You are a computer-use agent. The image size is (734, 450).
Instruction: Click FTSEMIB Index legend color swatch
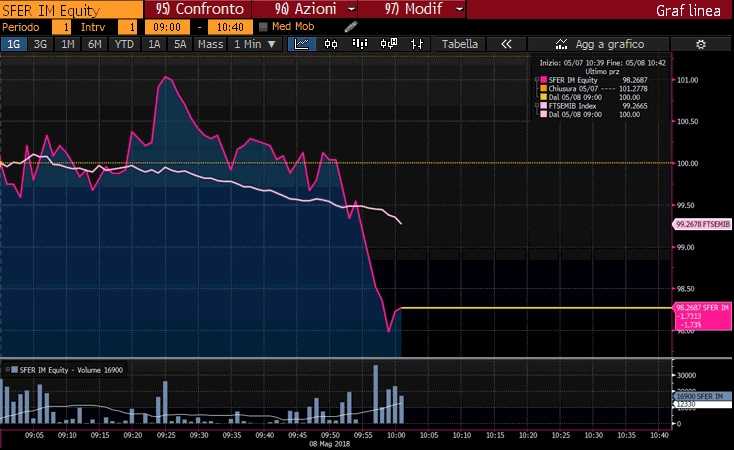pos(543,106)
